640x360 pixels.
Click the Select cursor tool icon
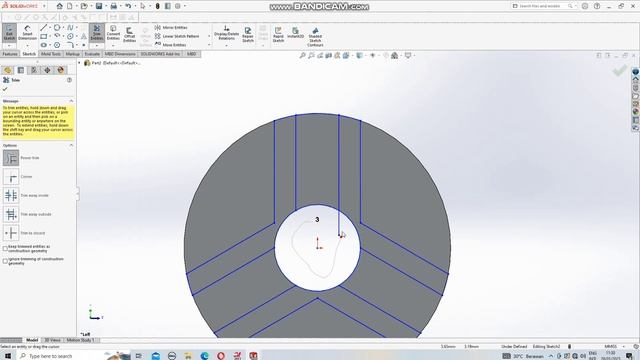point(143,6)
